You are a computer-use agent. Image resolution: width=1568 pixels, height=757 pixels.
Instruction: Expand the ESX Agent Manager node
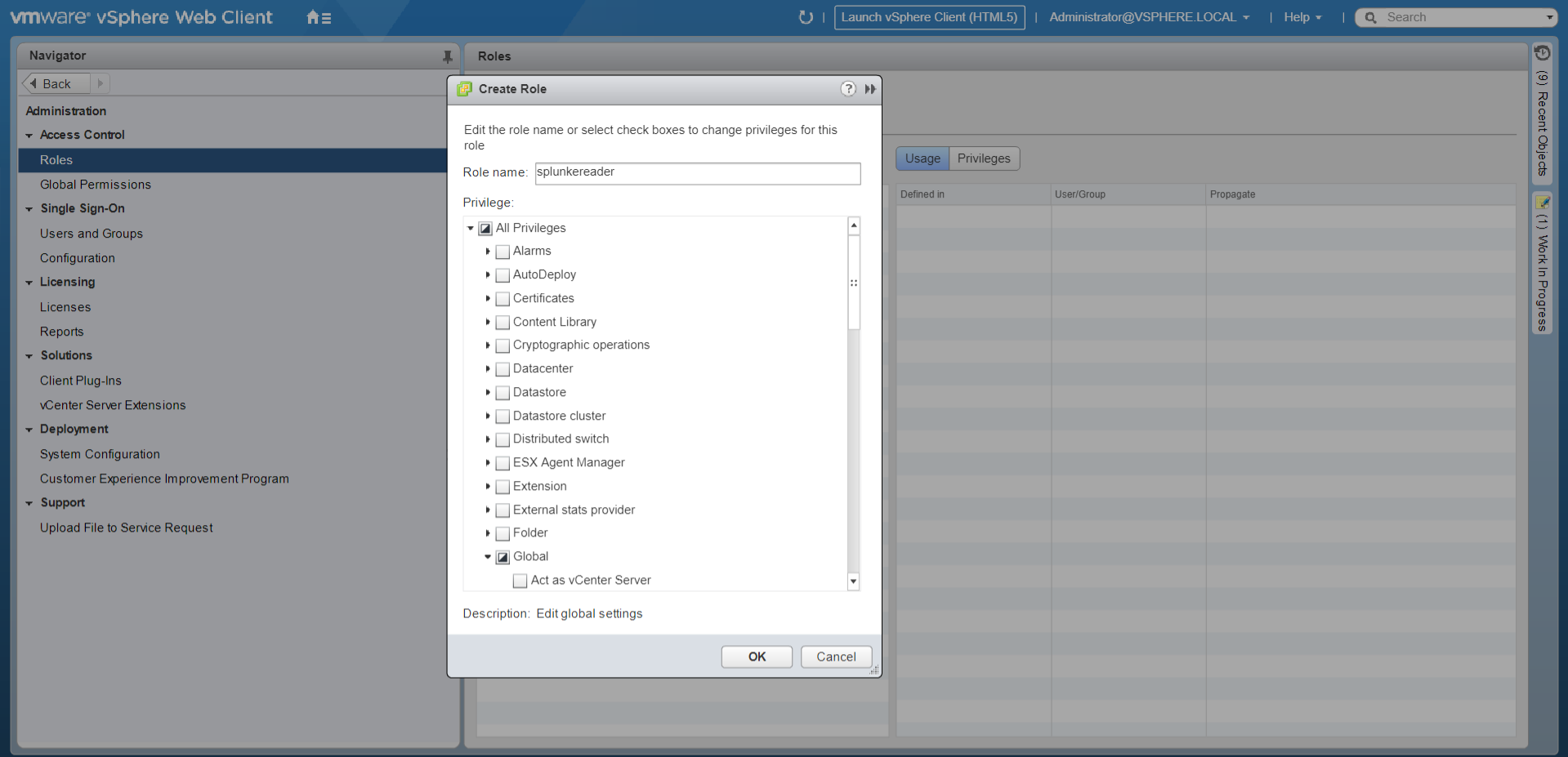pyautogui.click(x=488, y=462)
